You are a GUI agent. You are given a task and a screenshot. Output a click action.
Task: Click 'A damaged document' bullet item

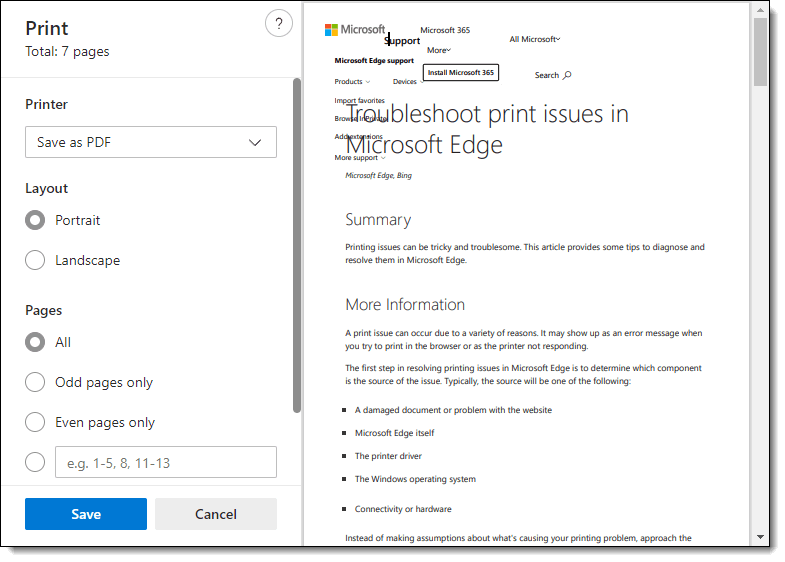(x=453, y=410)
